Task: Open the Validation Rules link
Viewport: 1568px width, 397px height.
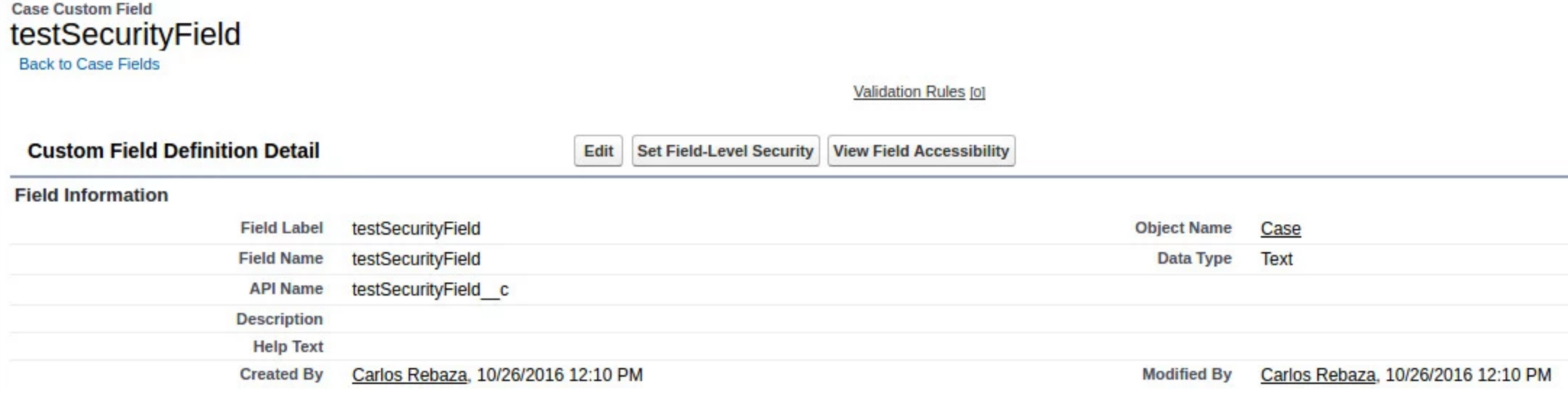Action: [909, 92]
